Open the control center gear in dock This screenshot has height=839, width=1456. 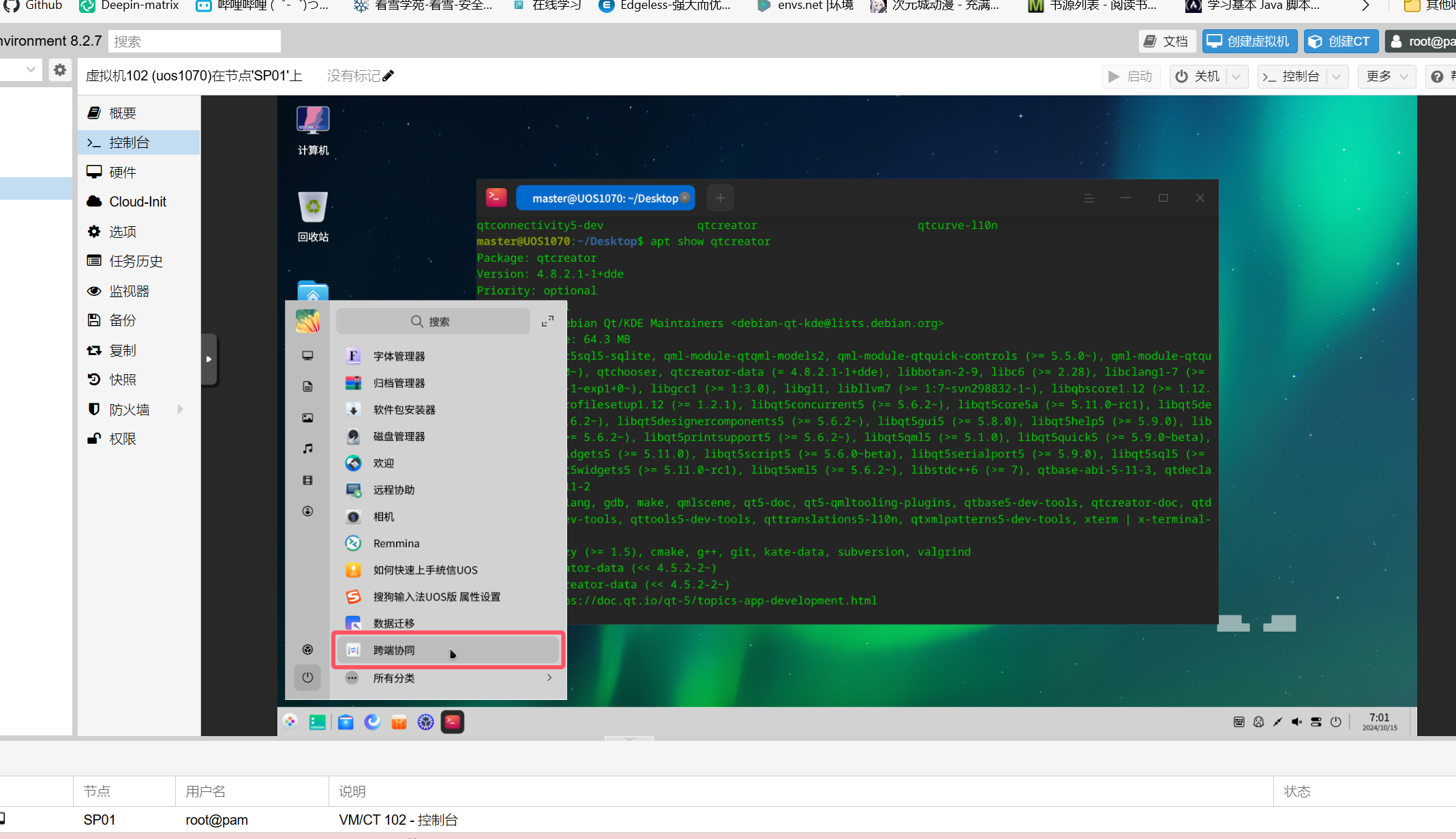425,722
